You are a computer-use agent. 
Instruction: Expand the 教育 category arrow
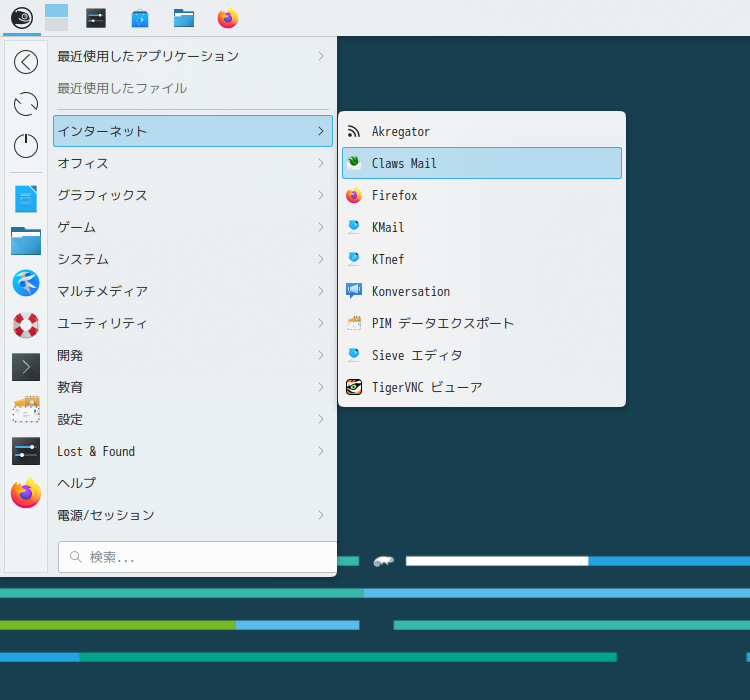pos(321,387)
